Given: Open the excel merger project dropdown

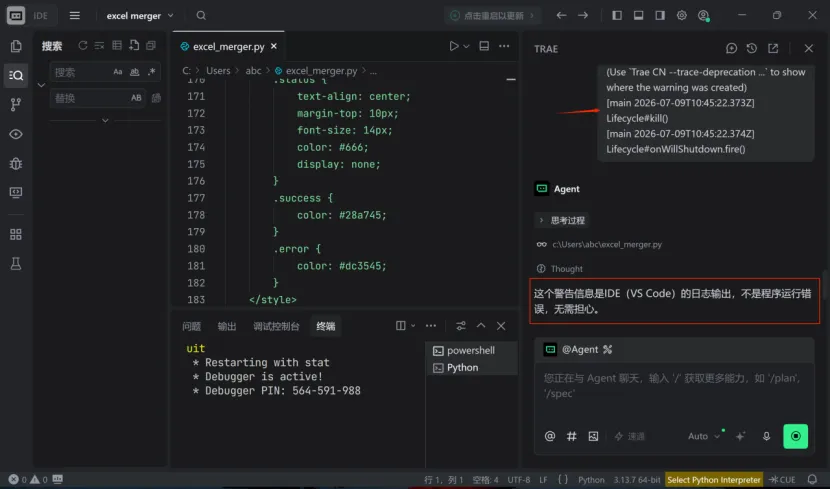Looking at the screenshot, I should pos(140,15).
